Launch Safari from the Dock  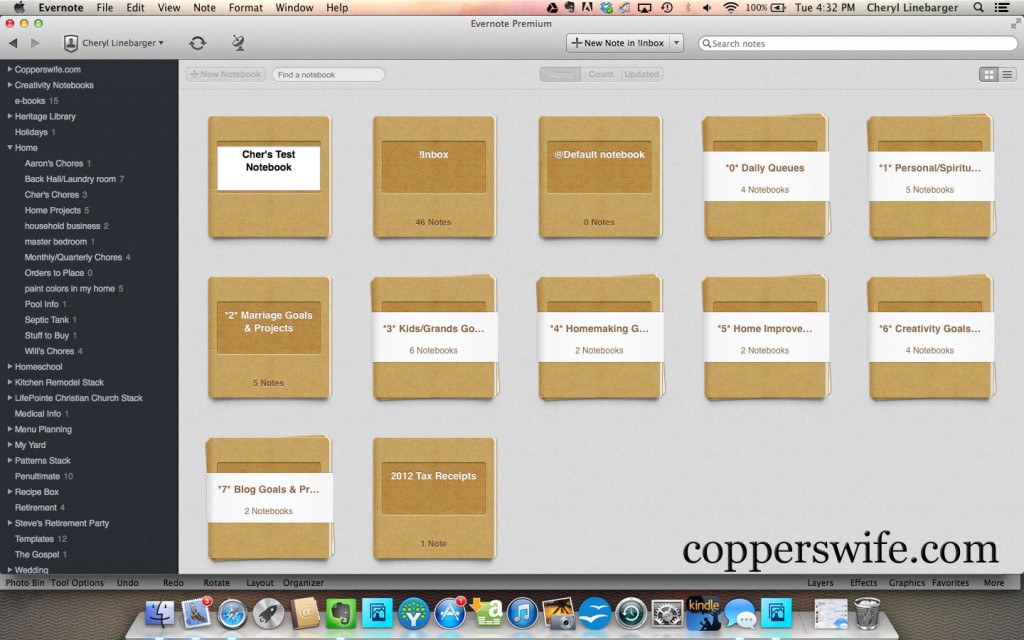[232, 614]
